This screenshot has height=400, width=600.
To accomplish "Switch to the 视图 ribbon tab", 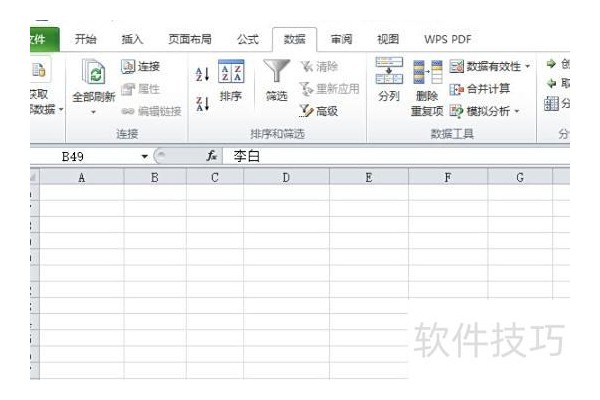I will click(388, 39).
